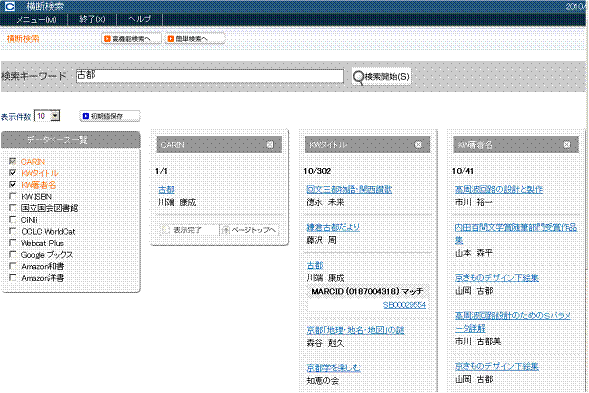This screenshot has width=589, height=393.
Task: Open the SB00028554 record link
Action: click(405, 305)
